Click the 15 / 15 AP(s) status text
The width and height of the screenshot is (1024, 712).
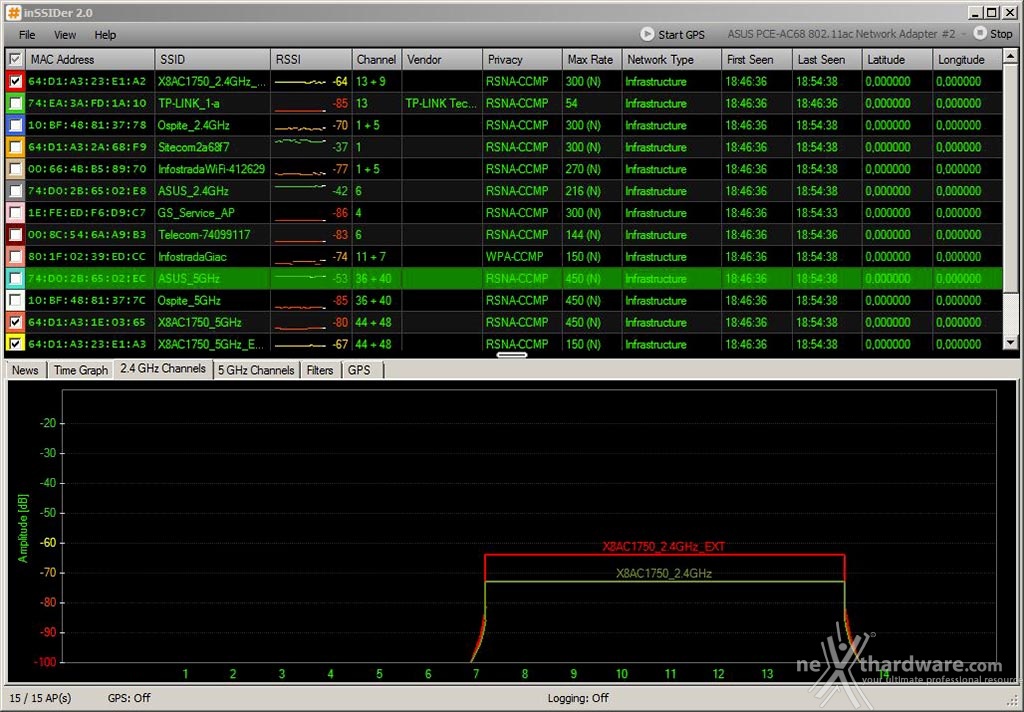tap(40, 698)
